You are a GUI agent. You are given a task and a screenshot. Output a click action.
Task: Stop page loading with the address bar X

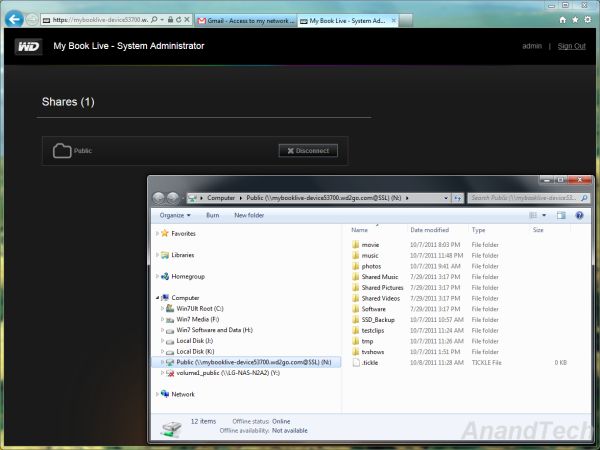tap(187, 20)
